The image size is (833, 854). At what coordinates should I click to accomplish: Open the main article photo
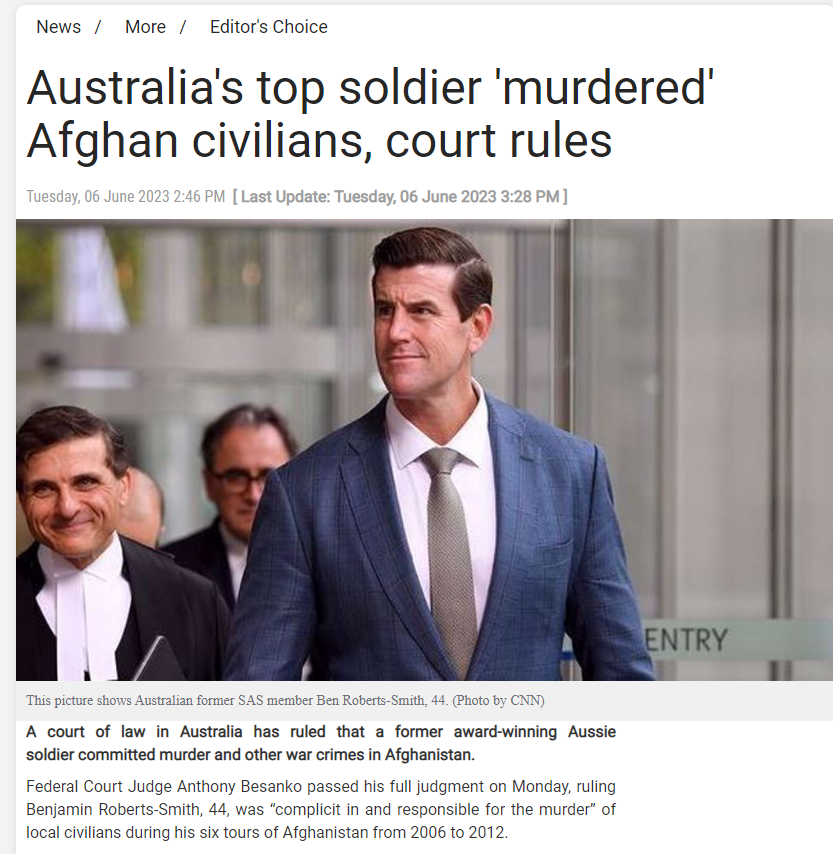[424, 450]
